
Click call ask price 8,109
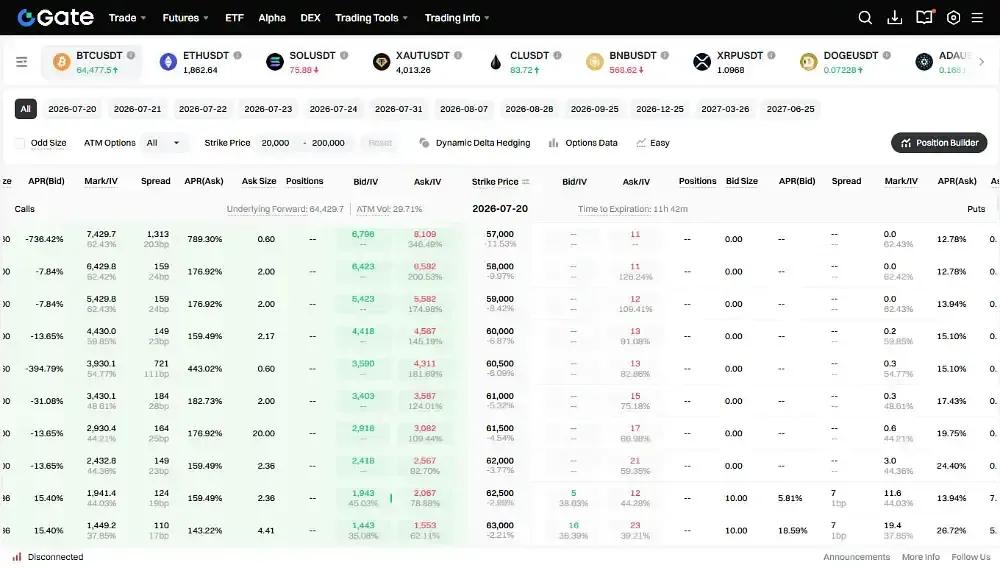425,235
